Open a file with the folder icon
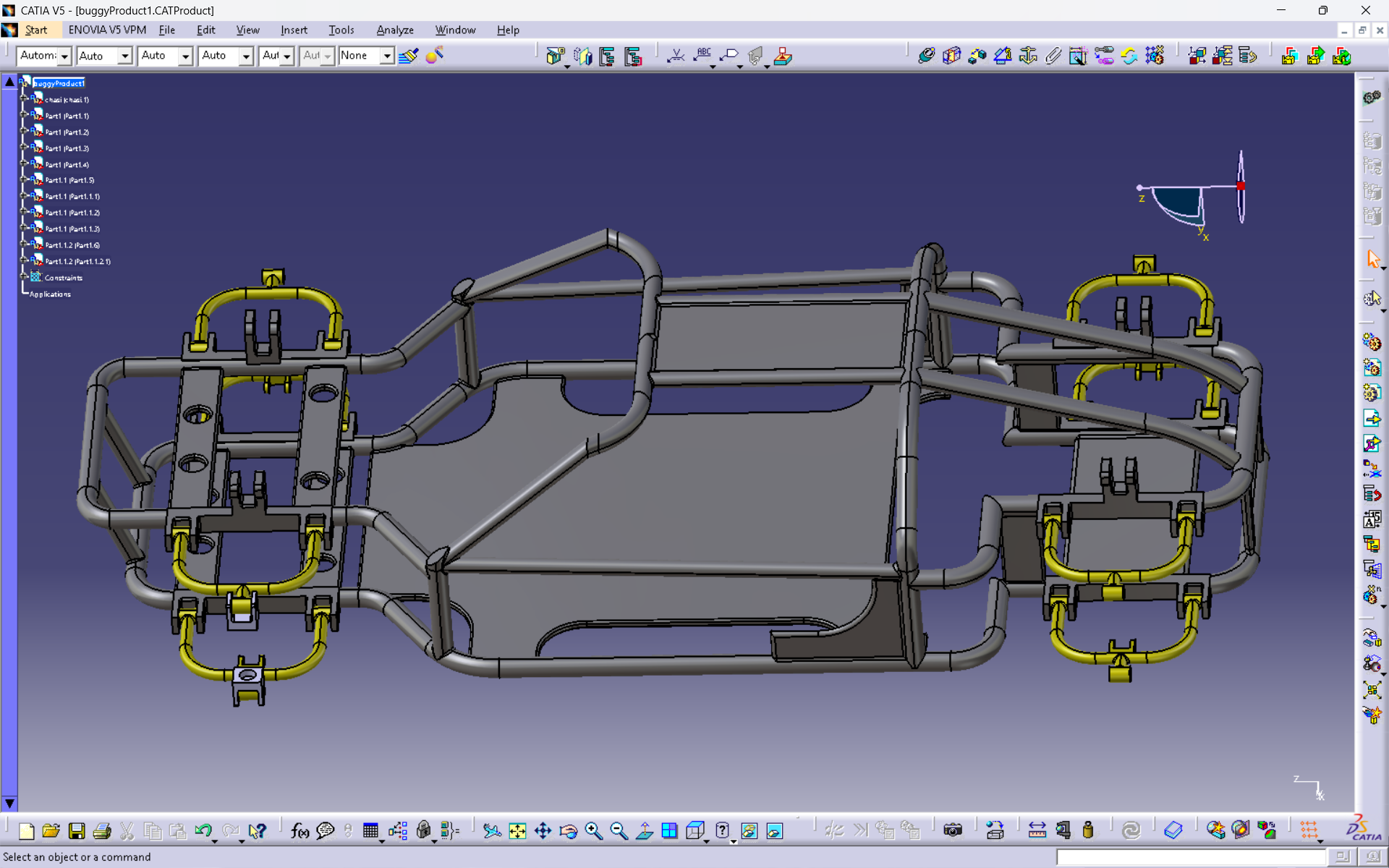Screen dimensions: 1389x868 point(51,830)
